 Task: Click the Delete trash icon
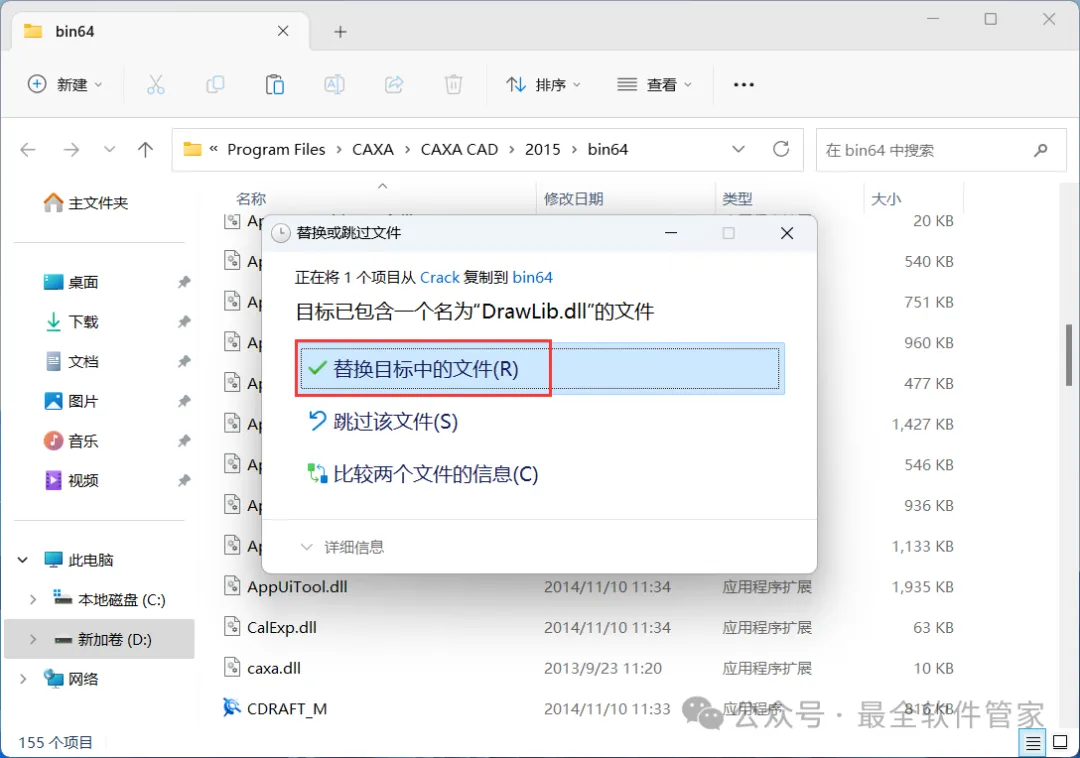click(453, 85)
